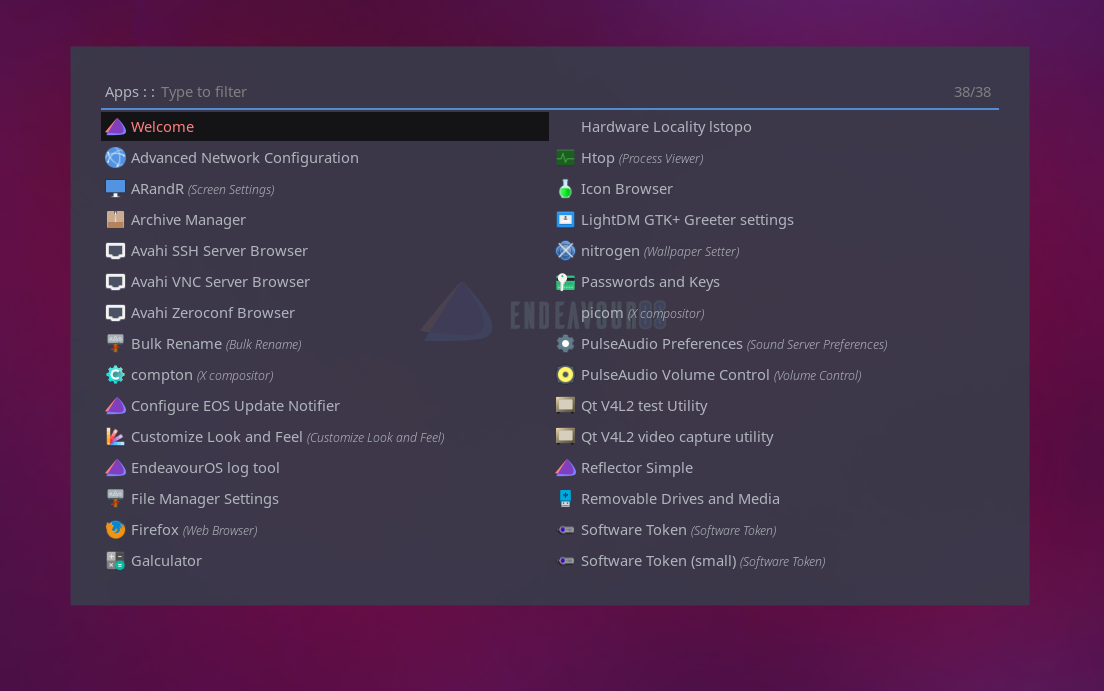Click the Removable Drives and Media icon
The image size is (1104, 691).
(x=565, y=499)
